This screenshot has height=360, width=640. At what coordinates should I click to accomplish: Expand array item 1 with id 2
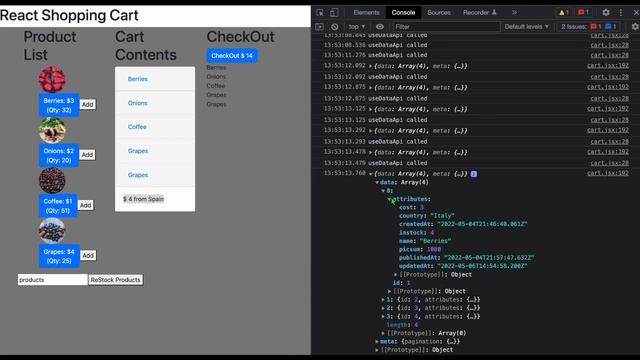click(383, 300)
